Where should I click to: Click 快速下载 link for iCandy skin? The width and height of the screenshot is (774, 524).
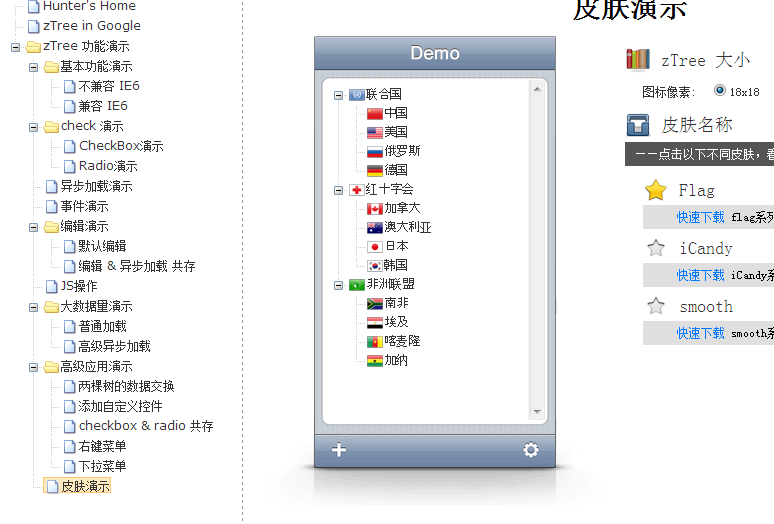point(700,275)
